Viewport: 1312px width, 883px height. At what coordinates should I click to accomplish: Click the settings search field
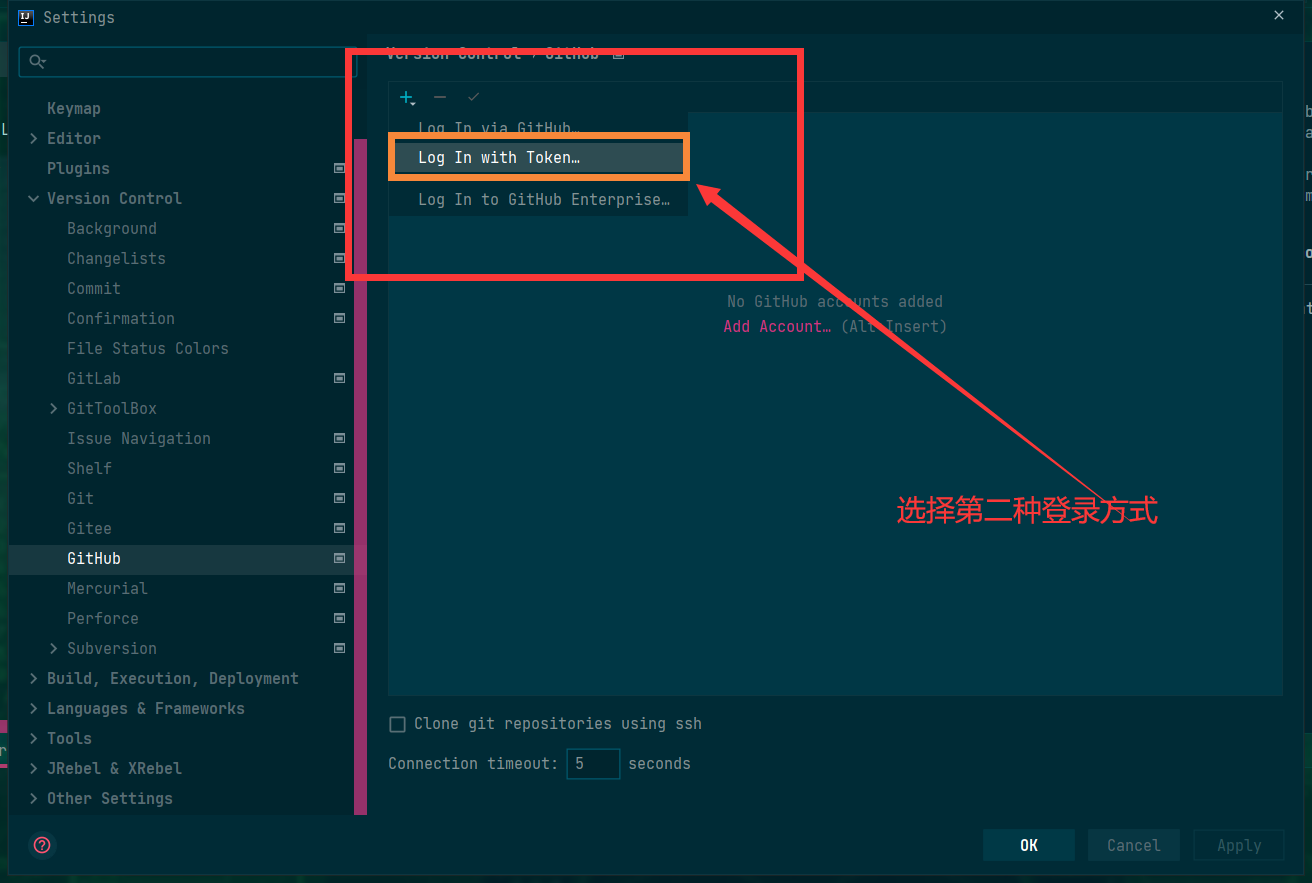tap(187, 62)
